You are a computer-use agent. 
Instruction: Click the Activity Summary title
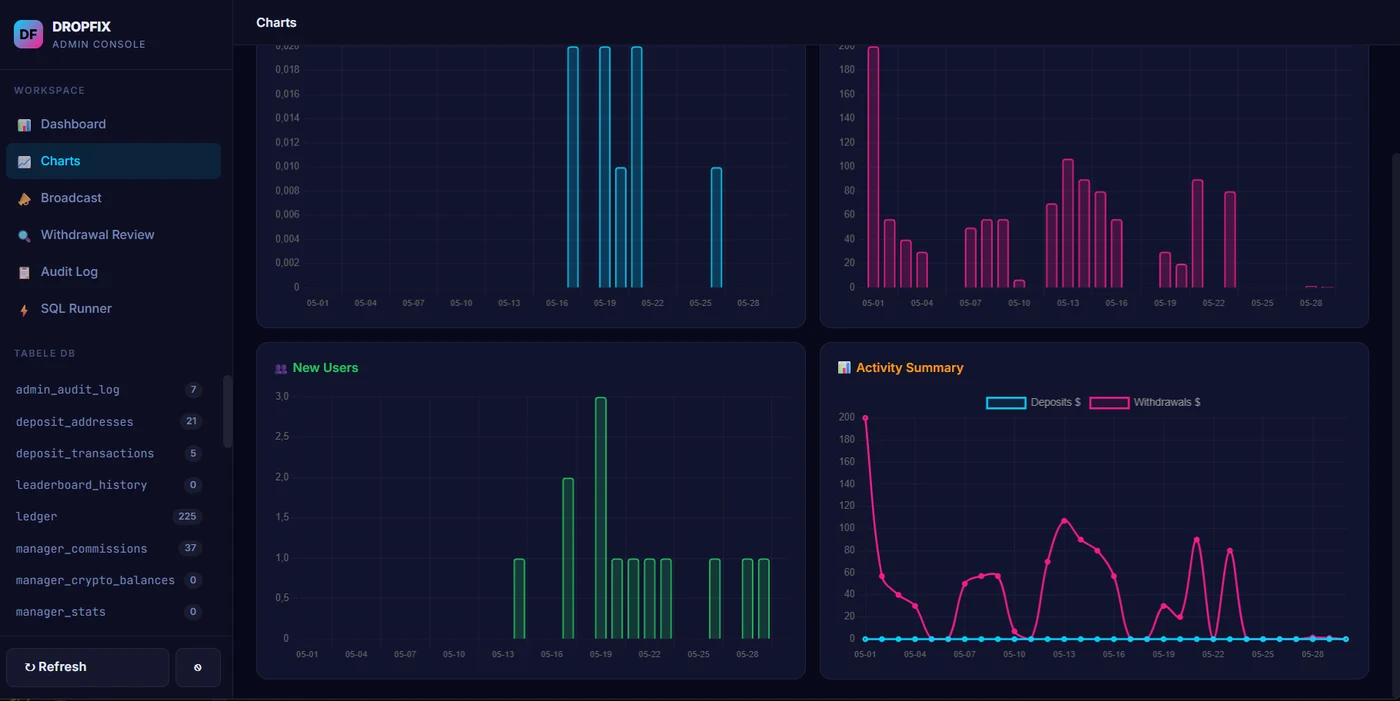tap(910, 368)
